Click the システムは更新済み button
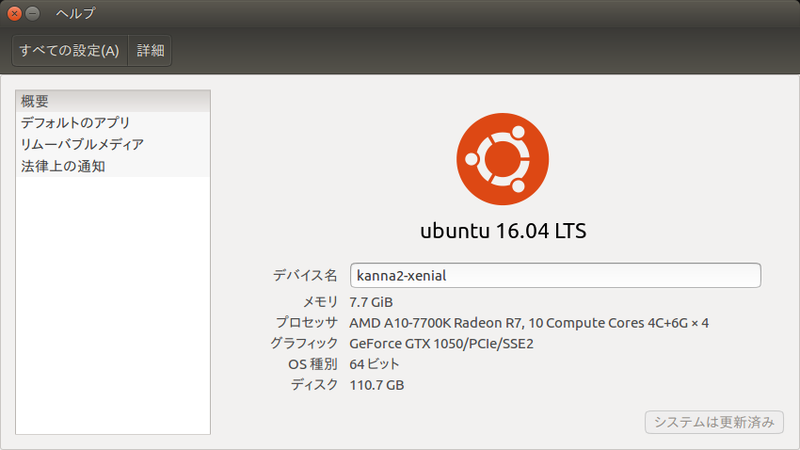800x450 pixels. (714, 422)
